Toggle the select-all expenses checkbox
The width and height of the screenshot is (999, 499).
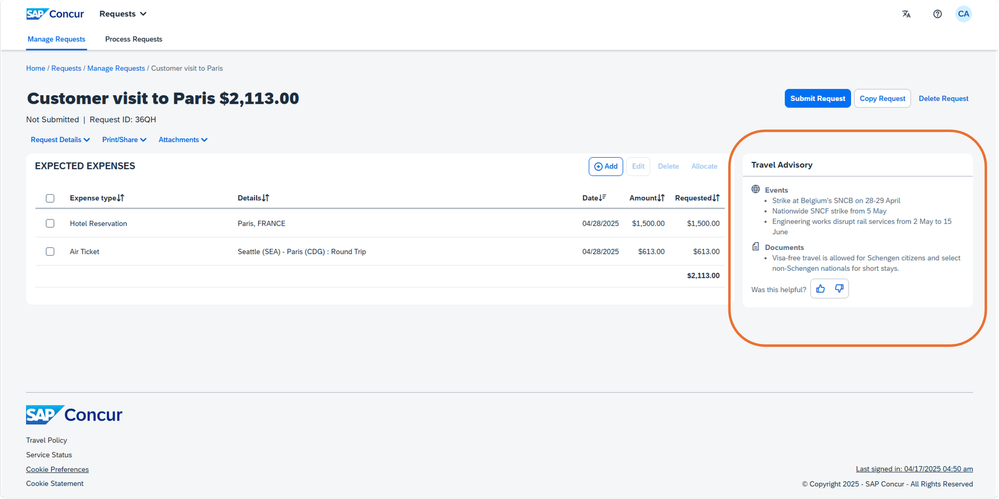click(50, 198)
